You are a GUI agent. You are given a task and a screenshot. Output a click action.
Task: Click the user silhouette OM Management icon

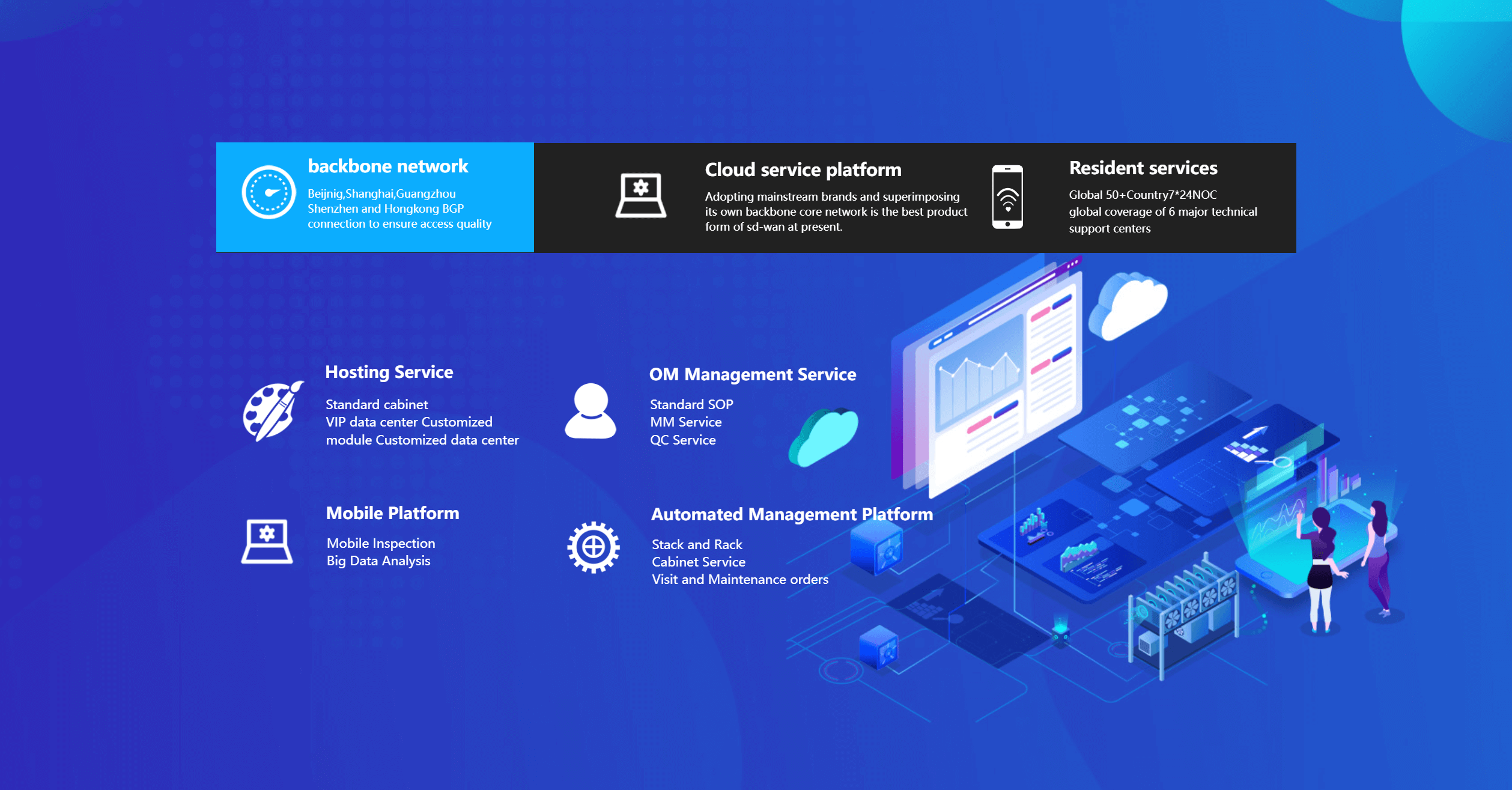click(x=591, y=412)
